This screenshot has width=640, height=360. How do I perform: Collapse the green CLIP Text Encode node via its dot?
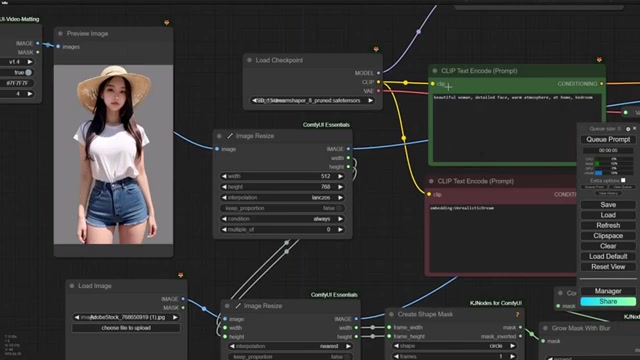pos(435,71)
